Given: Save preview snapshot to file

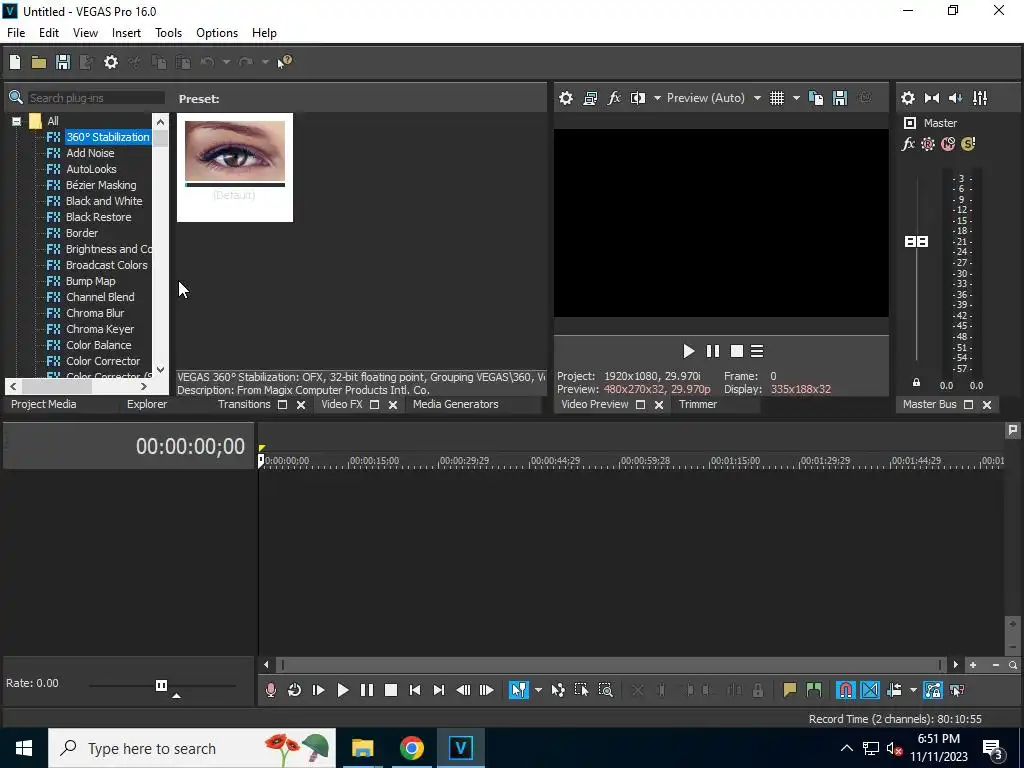Looking at the screenshot, I should click(840, 98).
